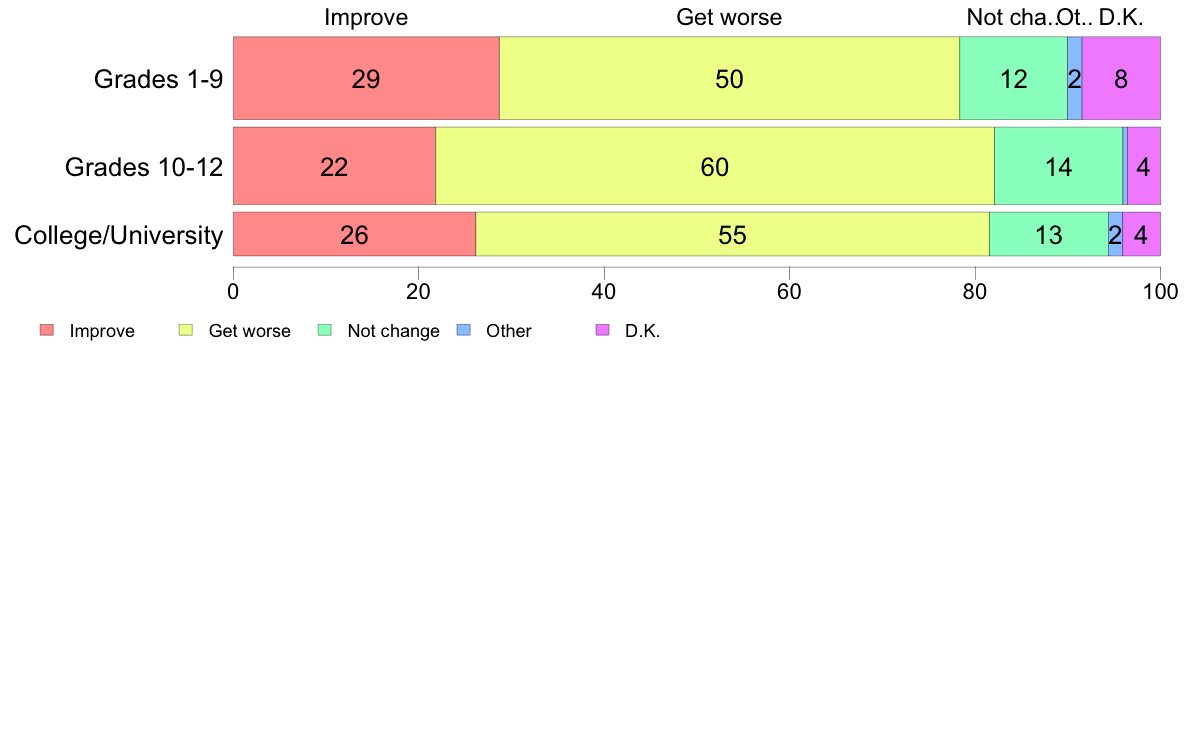Click the College/University Improve bar showing 26

tap(355, 234)
